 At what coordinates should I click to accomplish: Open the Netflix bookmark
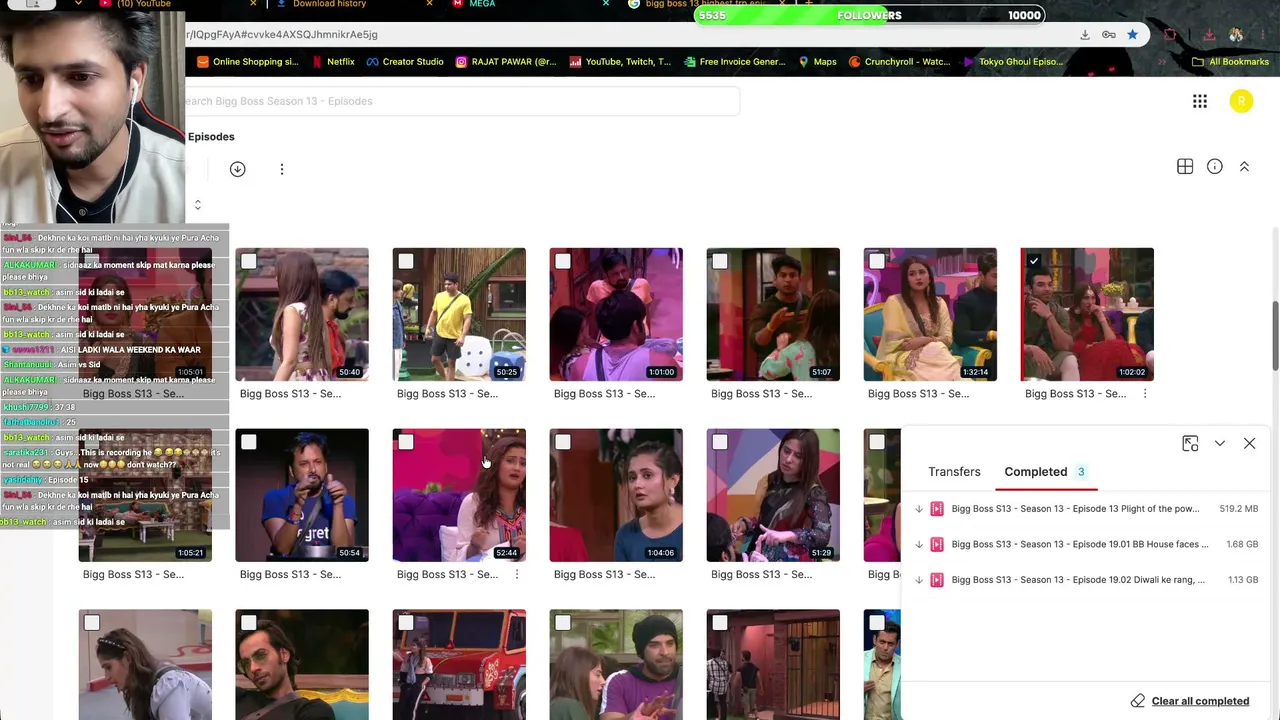point(333,62)
